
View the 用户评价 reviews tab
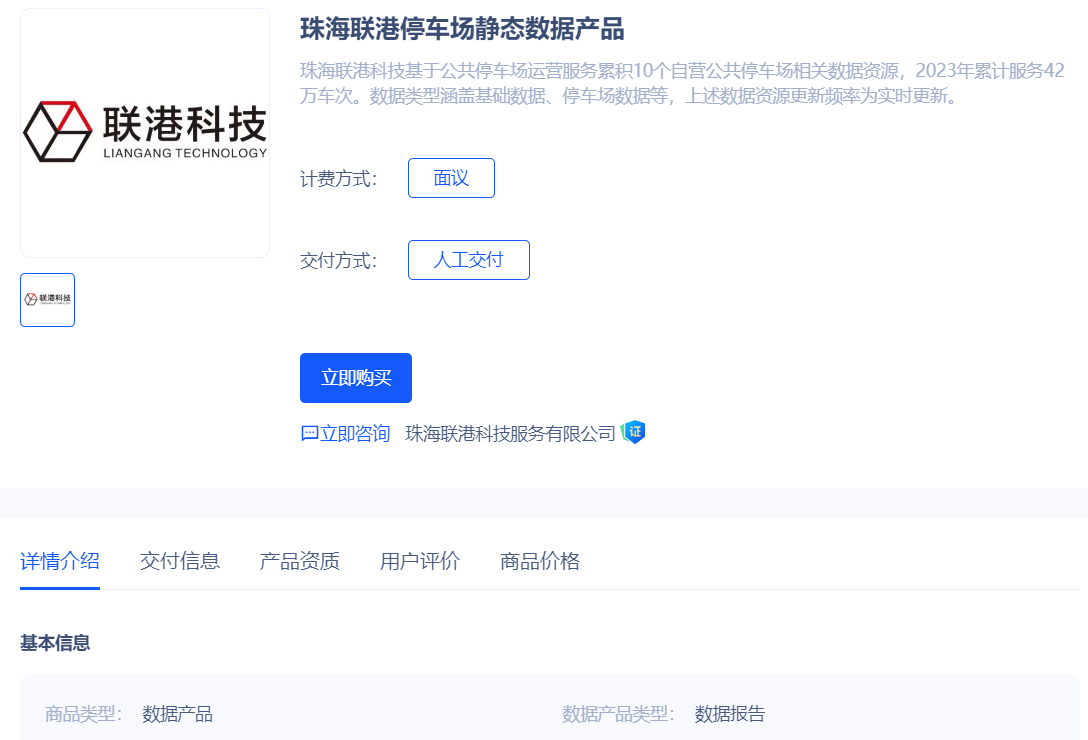[420, 561]
